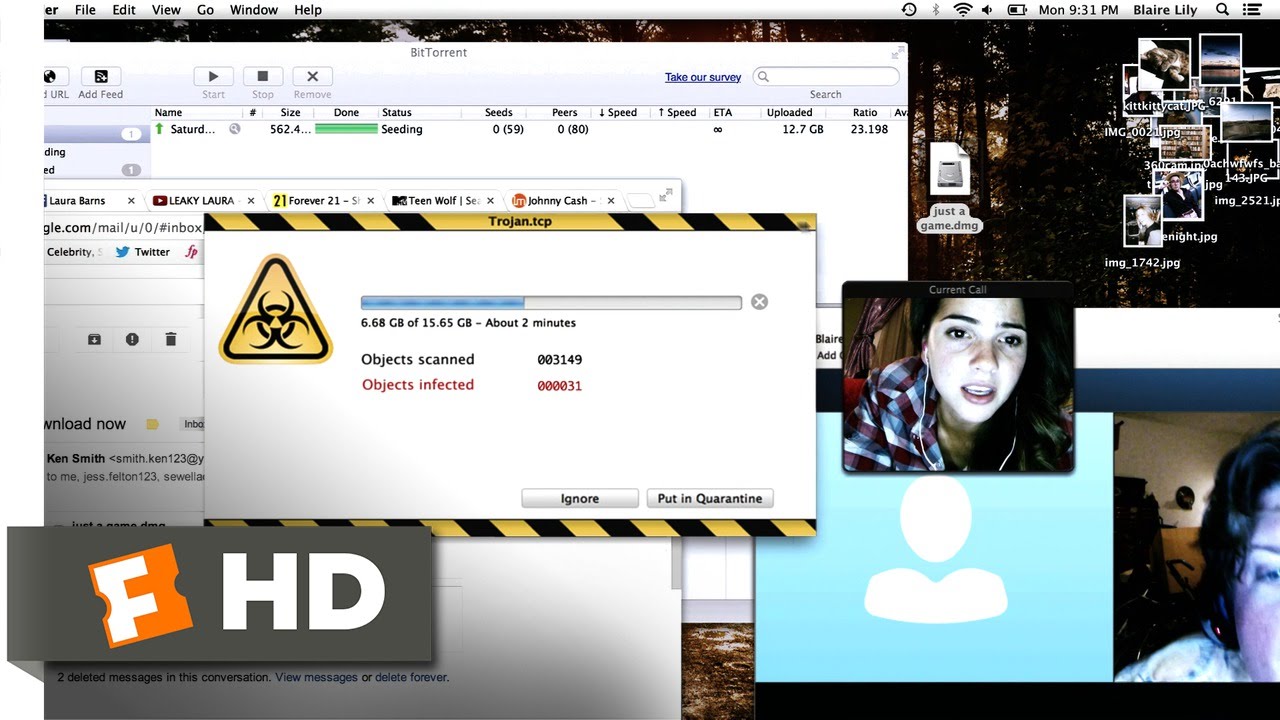Image resolution: width=1280 pixels, height=720 pixels.
Task: Click the biohazard warning icon in Trojan.tcp dialog
Action: [275, 309]
